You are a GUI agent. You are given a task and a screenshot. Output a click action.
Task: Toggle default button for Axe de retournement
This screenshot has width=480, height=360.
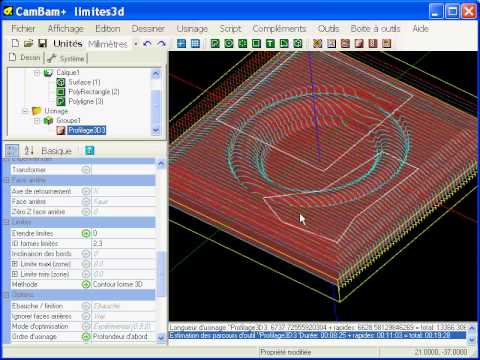86,191
